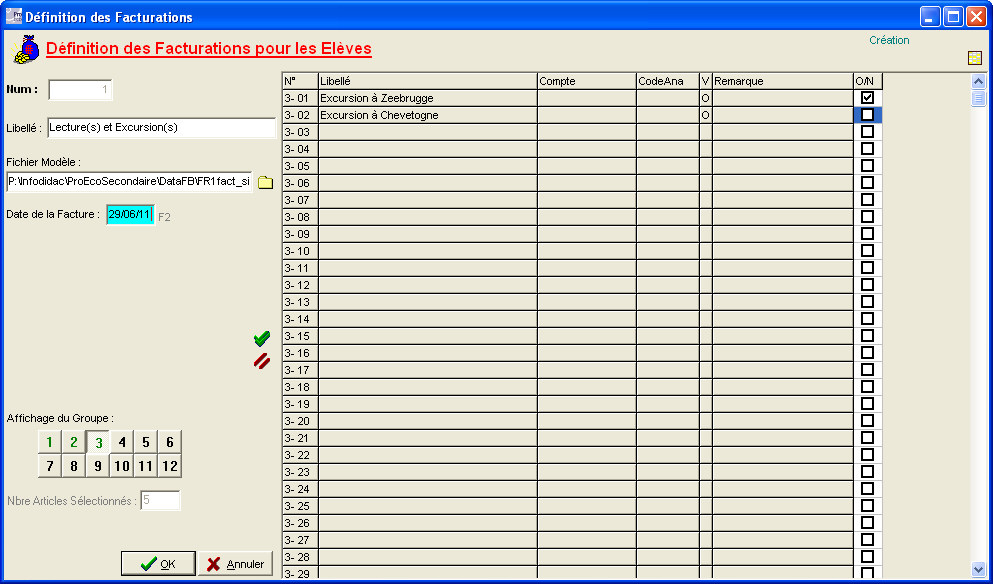Click the CodeAna column header
The width and height of the screenshot is (993, 584).
(x=667, y=81)
